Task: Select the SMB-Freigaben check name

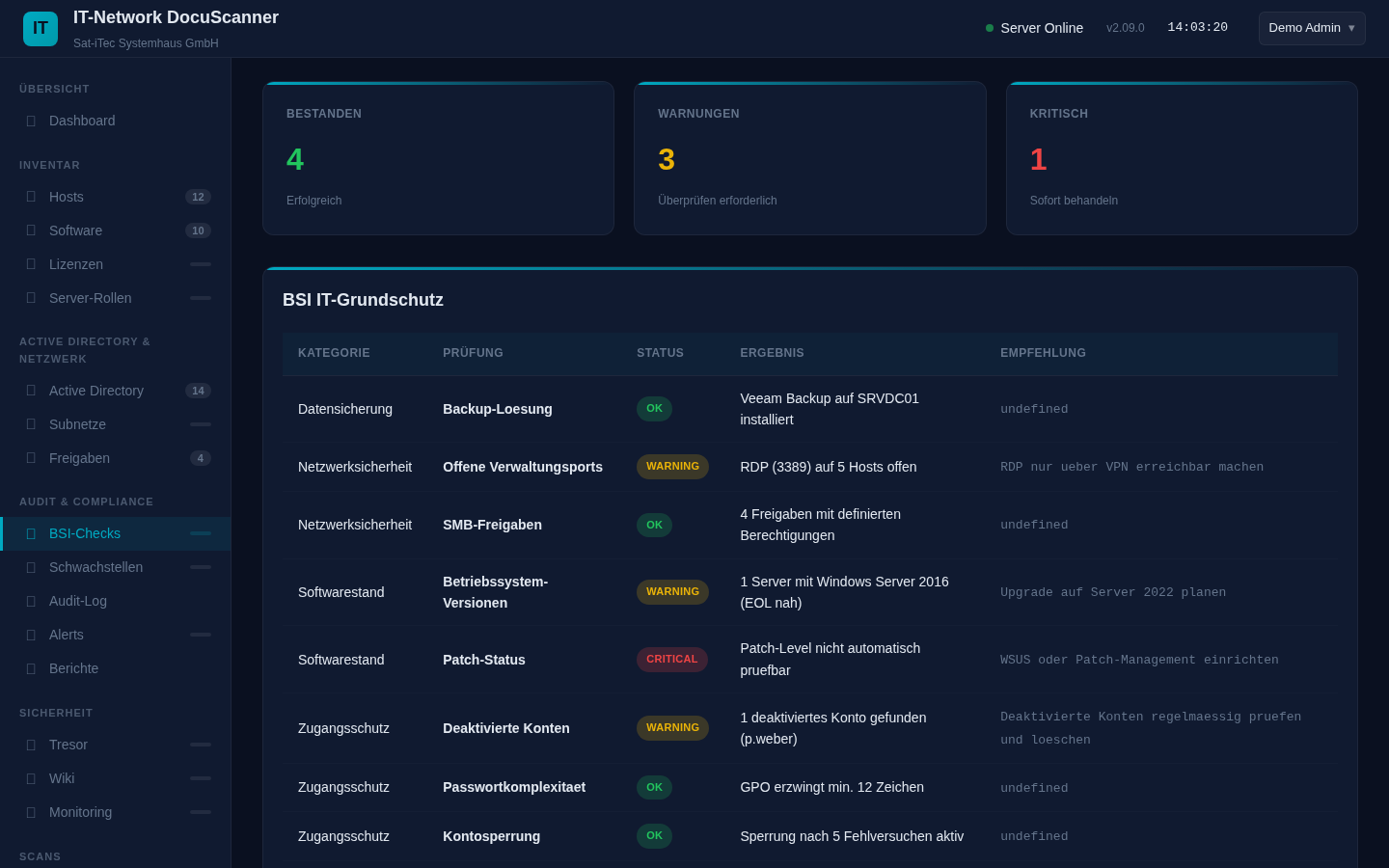Action: pyautogui.click(x=492, y=525)
